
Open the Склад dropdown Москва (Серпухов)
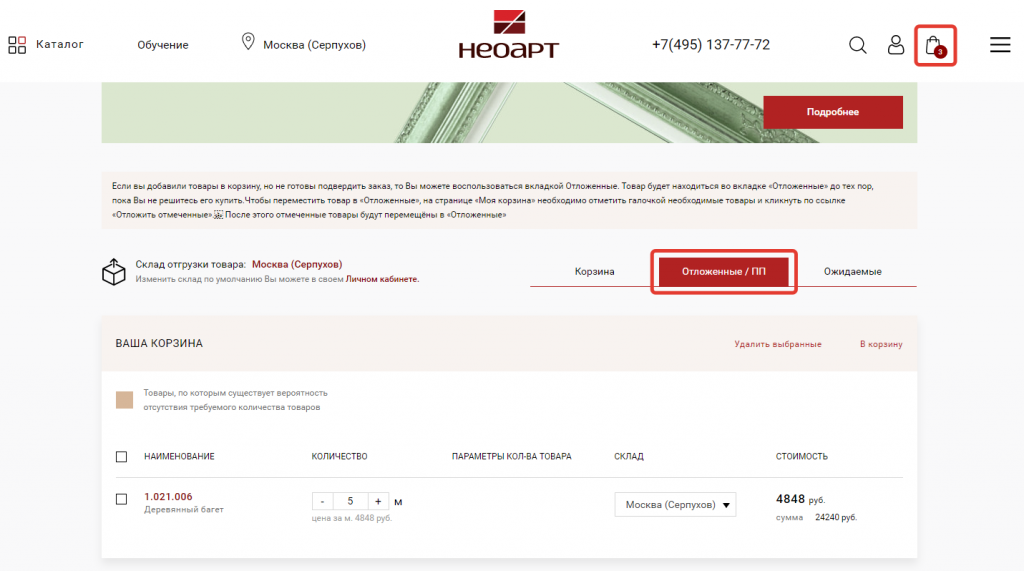coord(675,504)
